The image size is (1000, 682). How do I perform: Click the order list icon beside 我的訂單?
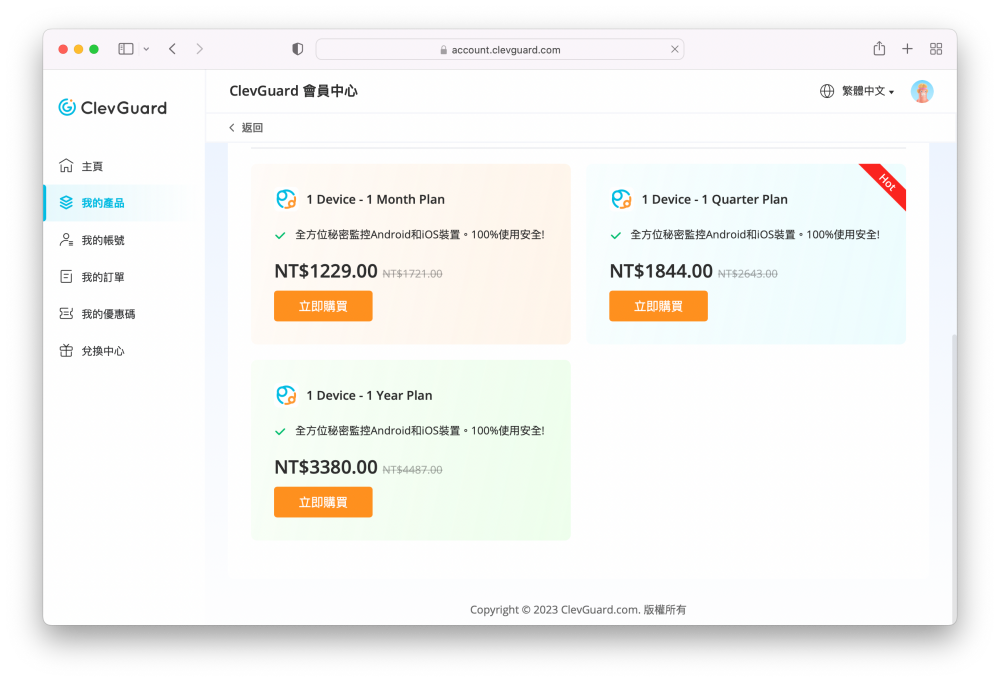pyautogui.click(x=66, y=277)
